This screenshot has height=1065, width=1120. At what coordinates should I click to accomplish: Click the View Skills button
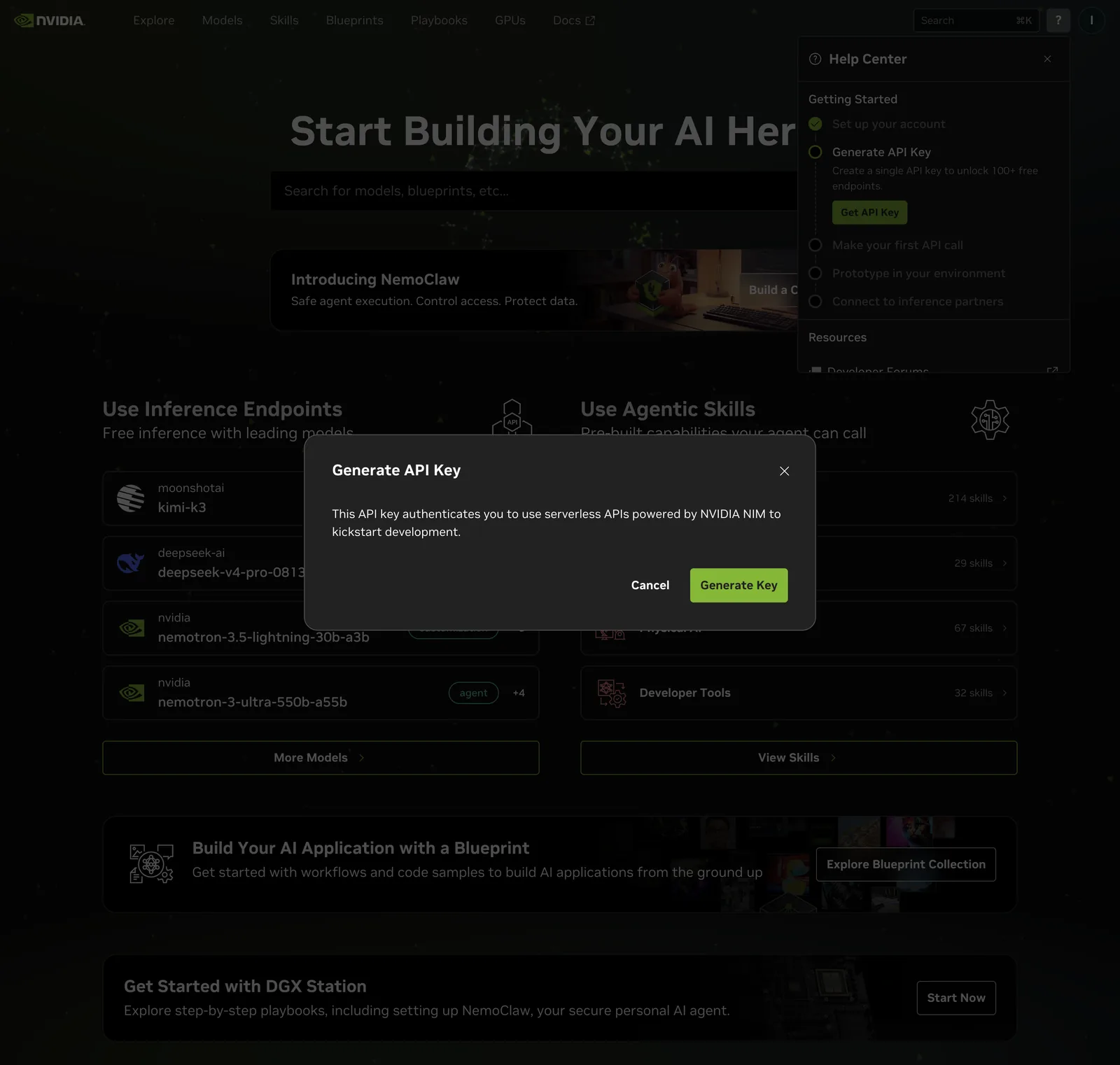[x=799, y=758]
